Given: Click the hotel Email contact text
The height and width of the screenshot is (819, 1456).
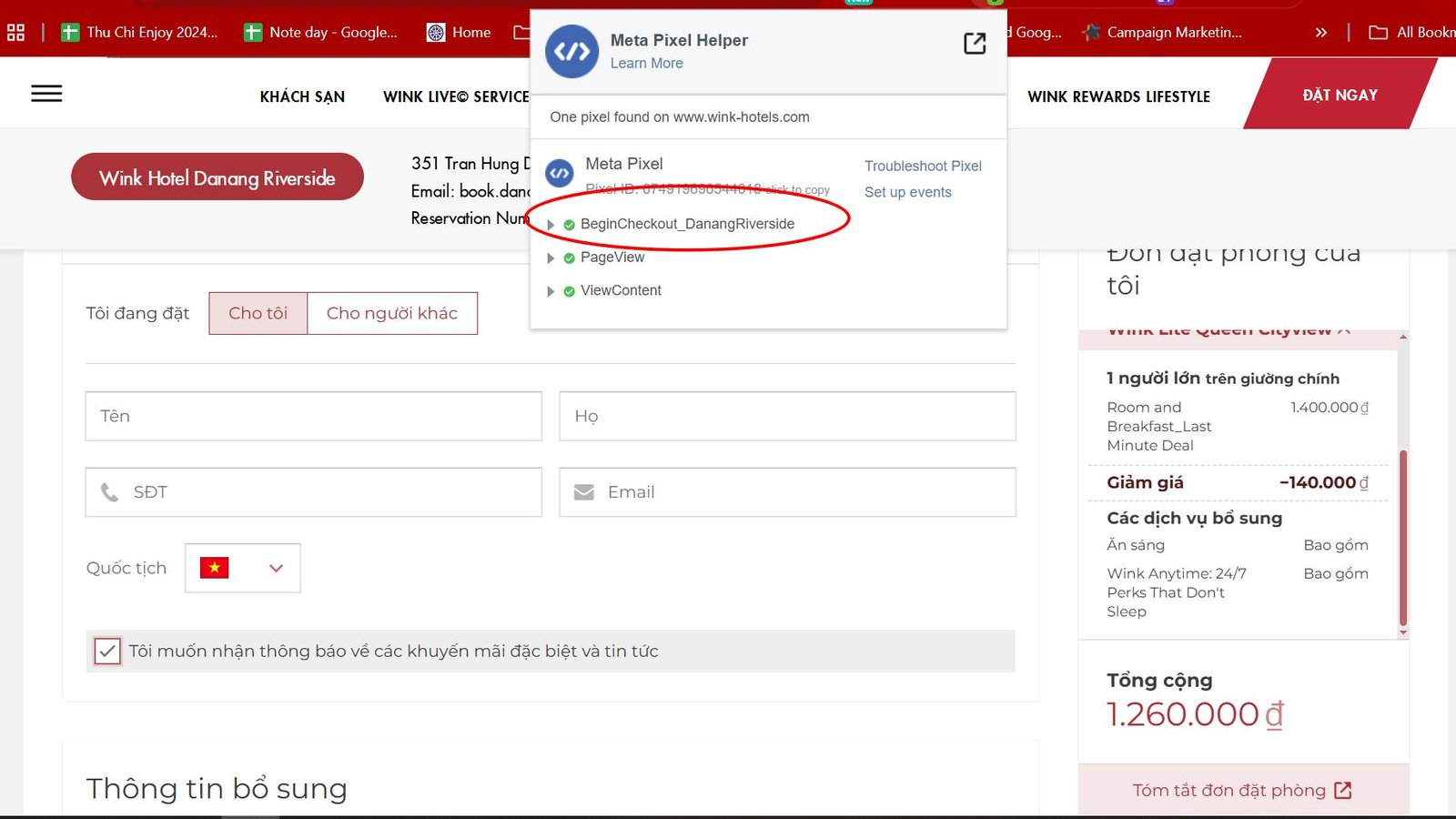Looking at the screenshot, I should pyautogui.click(x=470, y=191).
